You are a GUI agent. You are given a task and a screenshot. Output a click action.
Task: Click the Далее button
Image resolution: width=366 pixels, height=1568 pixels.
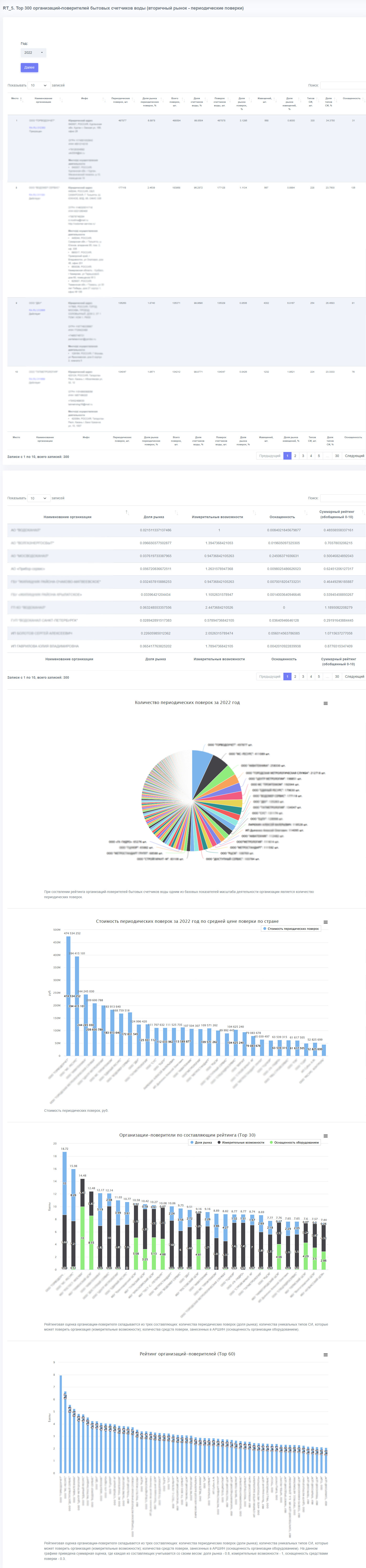[x=29, y=68]
